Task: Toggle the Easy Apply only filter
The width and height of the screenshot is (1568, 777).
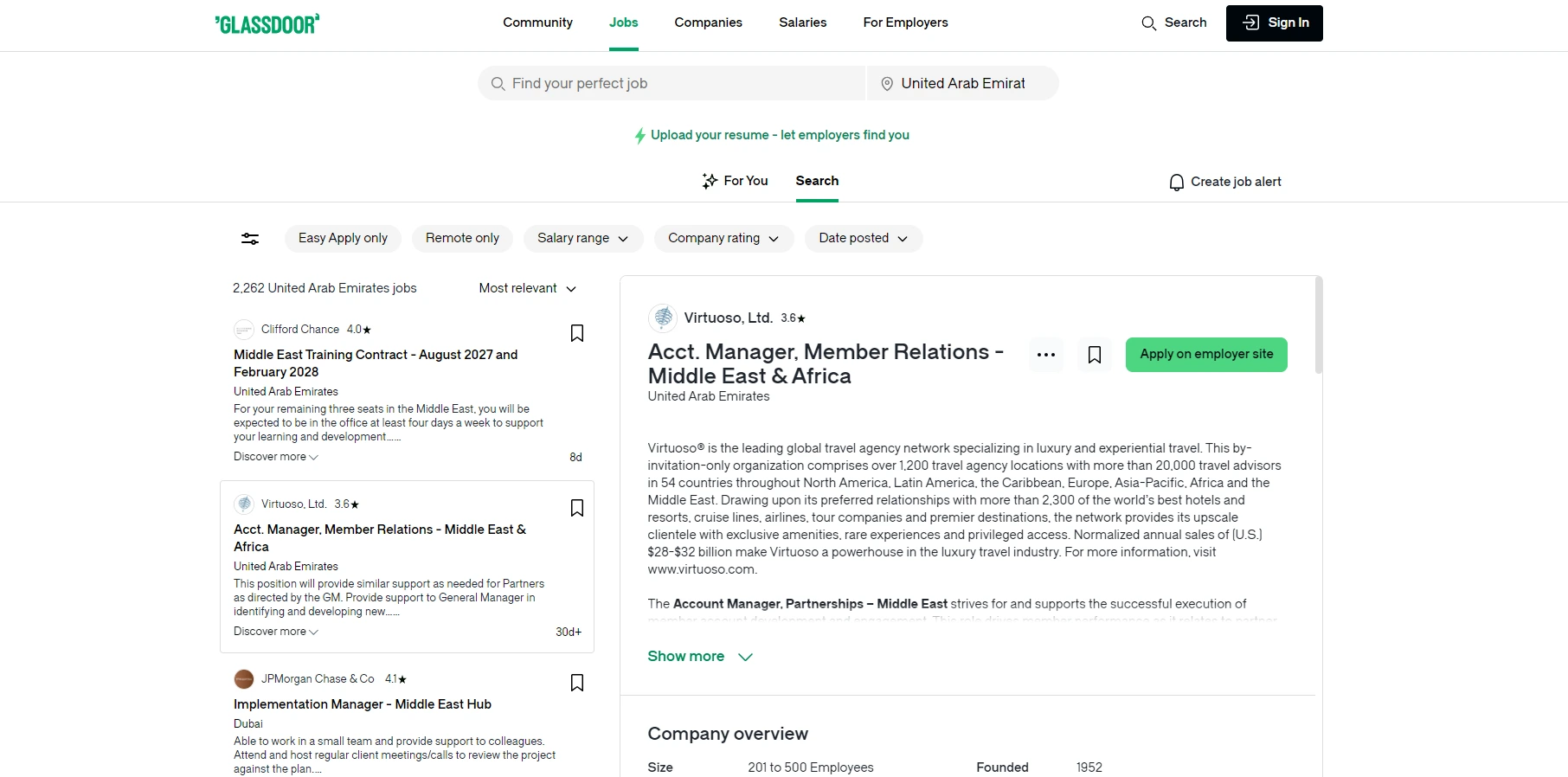Action: 343,239
